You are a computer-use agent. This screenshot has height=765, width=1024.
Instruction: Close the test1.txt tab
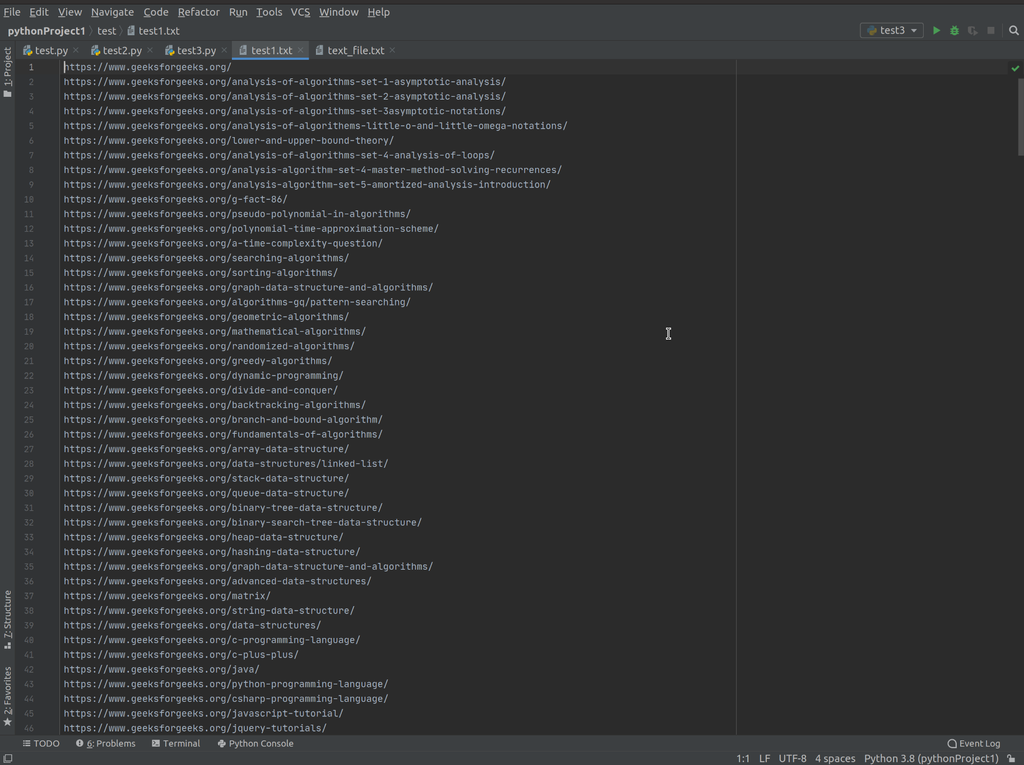coord(300,50)
